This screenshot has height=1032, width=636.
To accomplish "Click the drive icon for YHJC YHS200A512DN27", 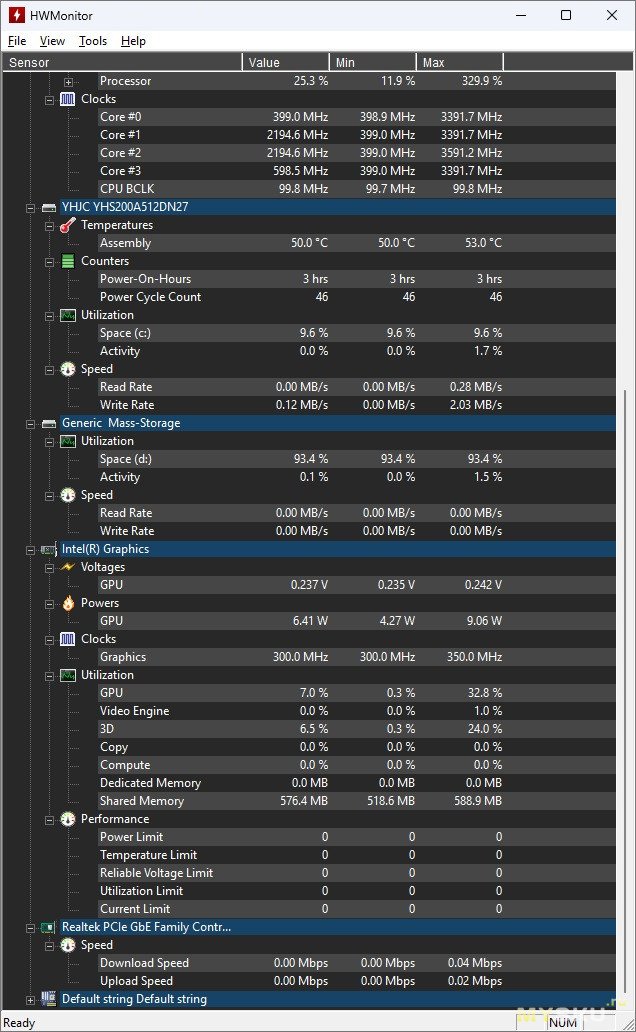I will click(x=49, y=207).
